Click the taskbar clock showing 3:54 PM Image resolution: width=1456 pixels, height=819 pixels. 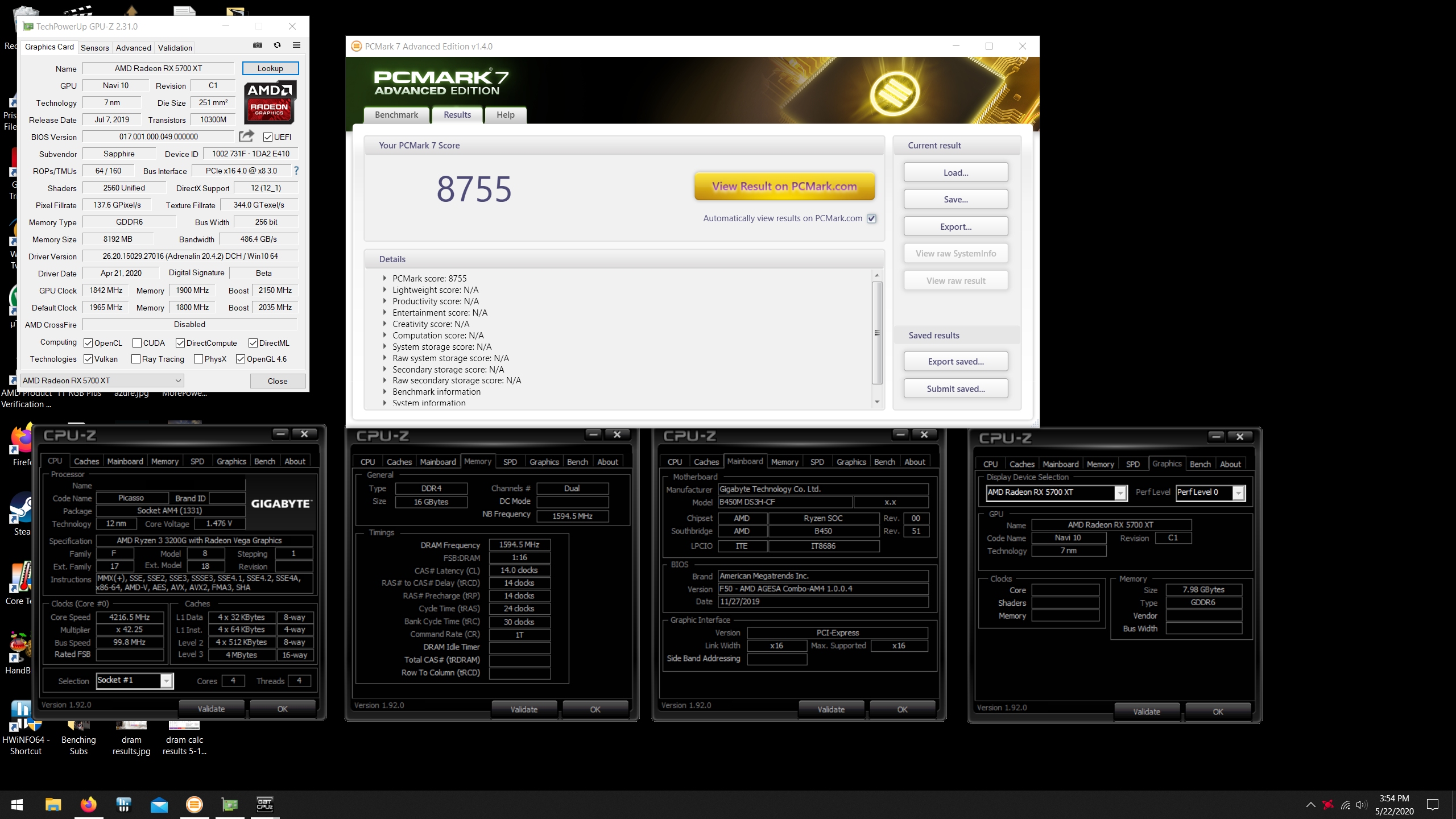coord(1394,805)
